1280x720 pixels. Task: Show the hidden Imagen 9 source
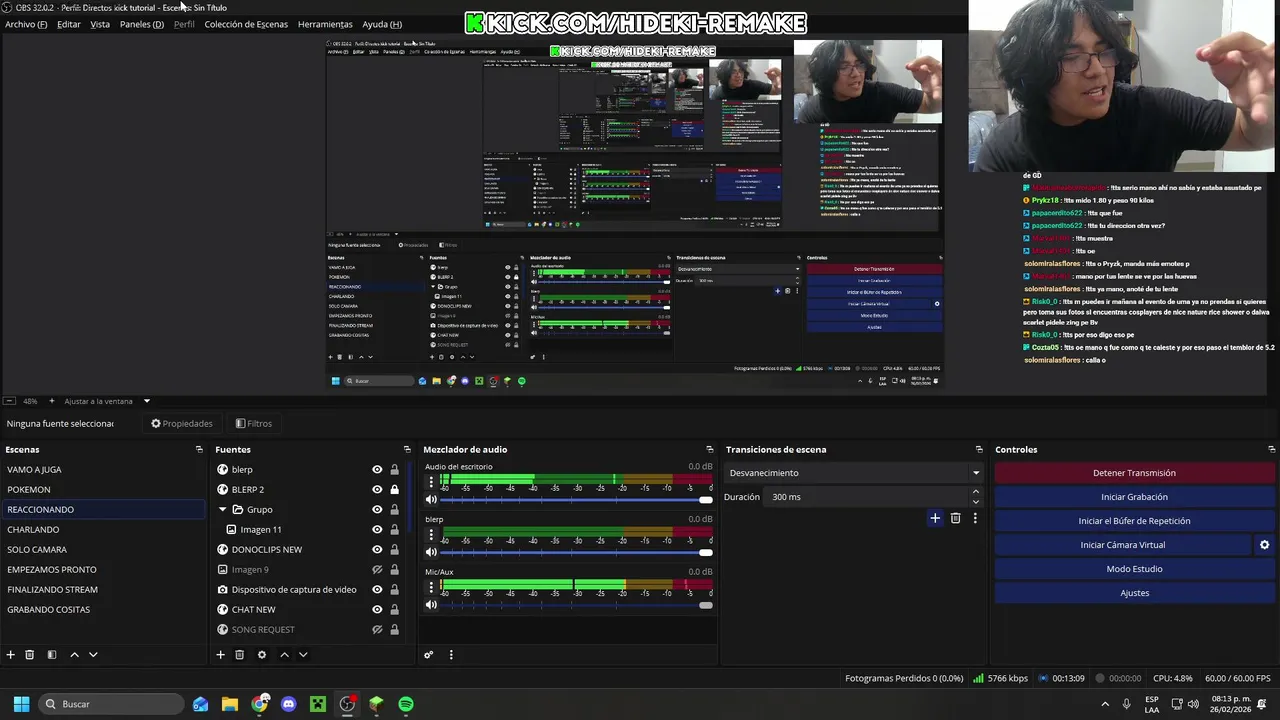coord(377,570)
